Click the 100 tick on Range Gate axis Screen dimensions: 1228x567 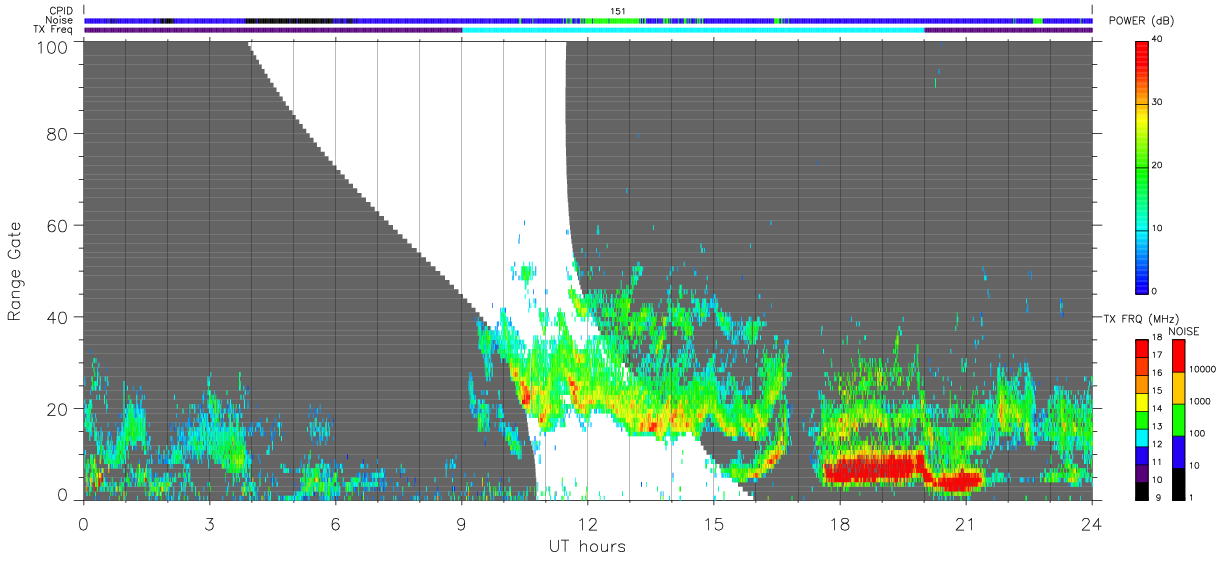[x=54, y=46]
